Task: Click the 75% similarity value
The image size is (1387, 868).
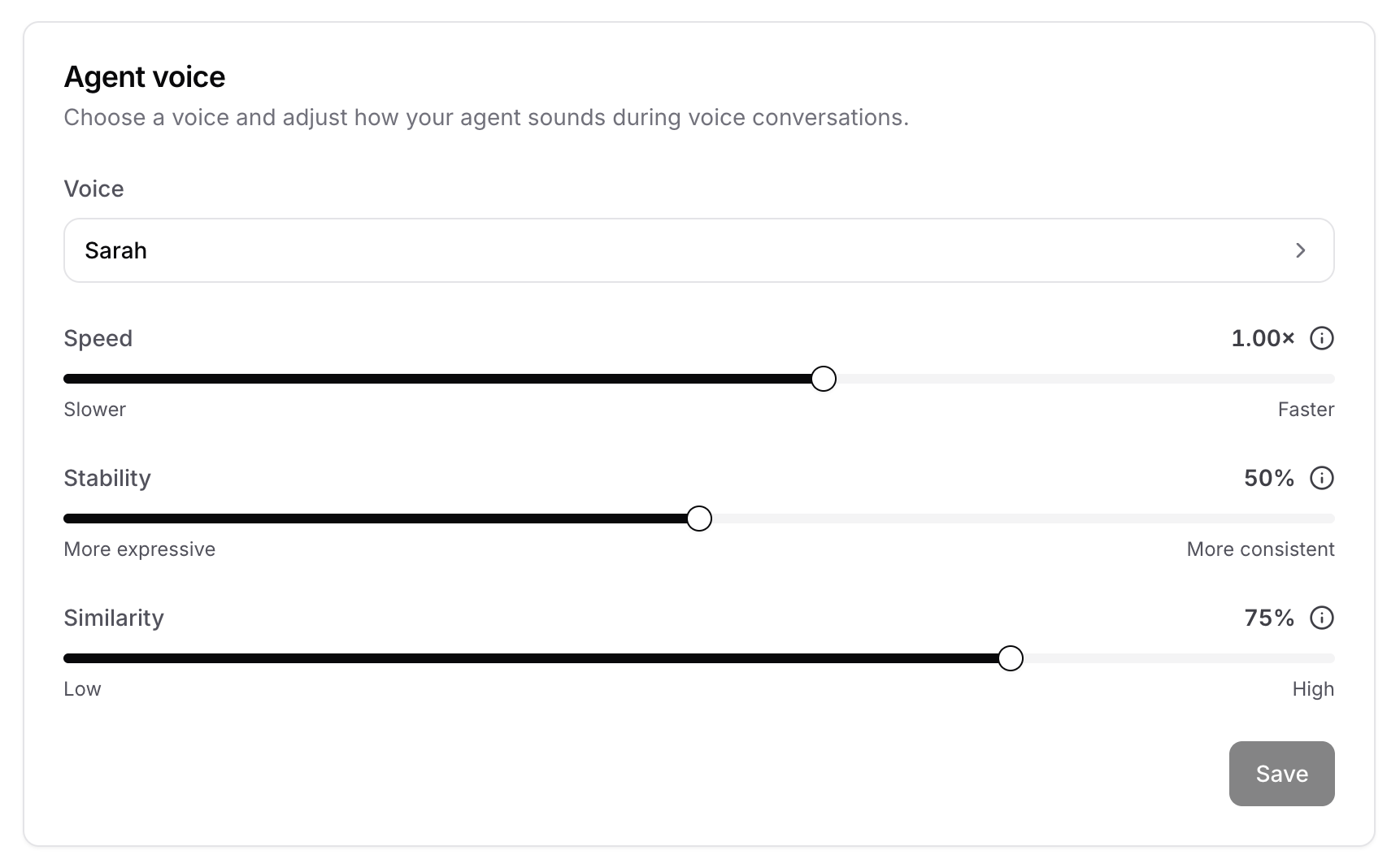Action: point(1268,618)
